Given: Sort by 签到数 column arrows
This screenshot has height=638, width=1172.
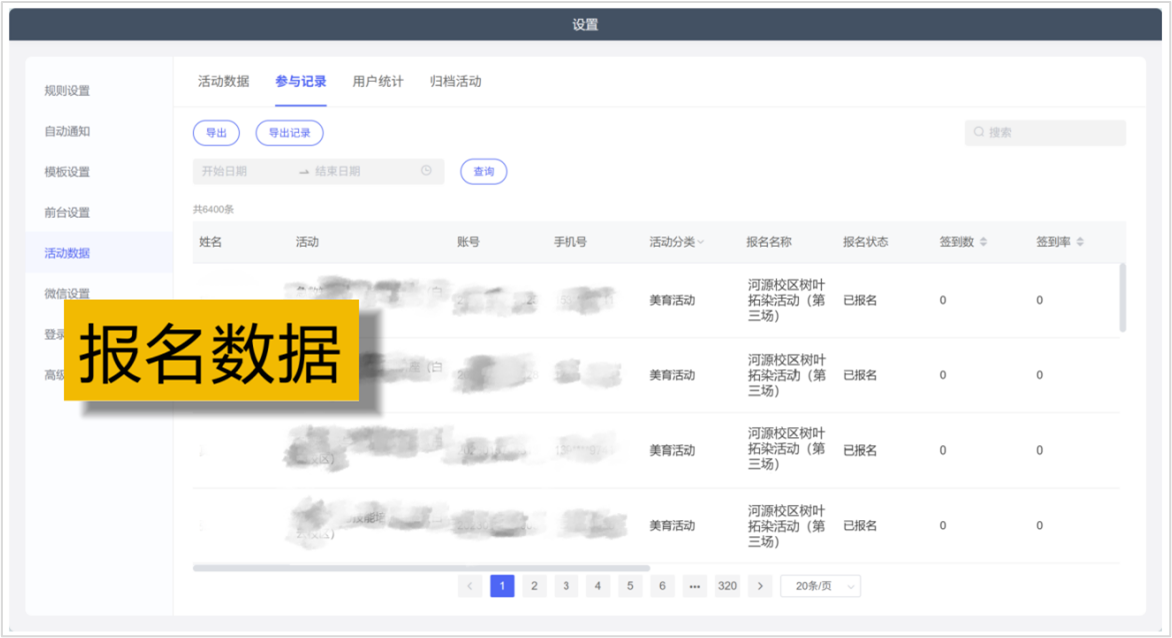Looking at the screenshot, I should [983, 242].
